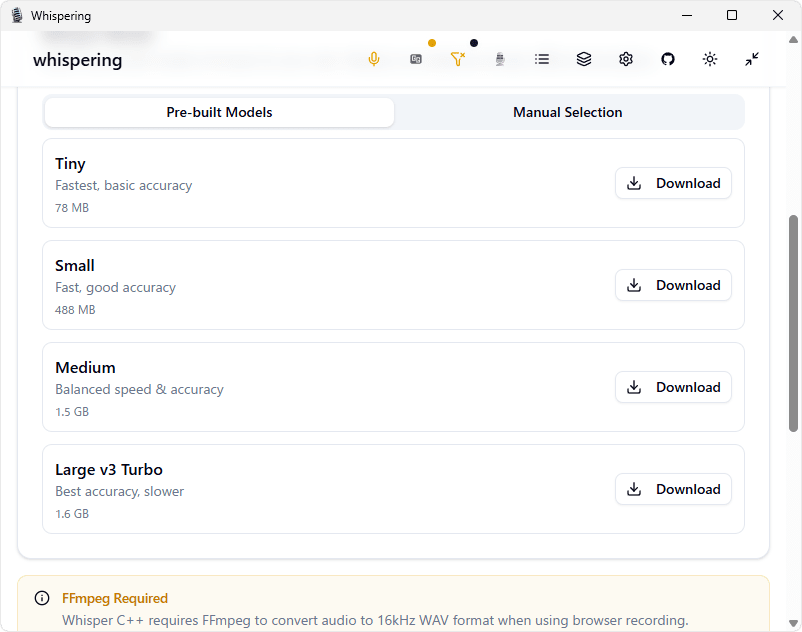The height and width of the screenshot is (632, 802).
Task: Click the grey Whispering microphone emoji icon
Action: (500, 59)
